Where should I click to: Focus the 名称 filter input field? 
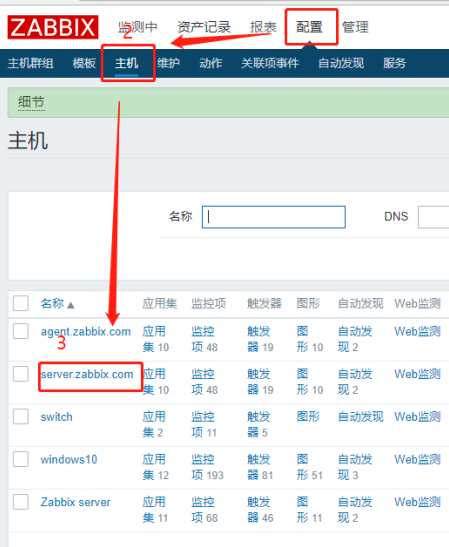(x=274, y=217)
